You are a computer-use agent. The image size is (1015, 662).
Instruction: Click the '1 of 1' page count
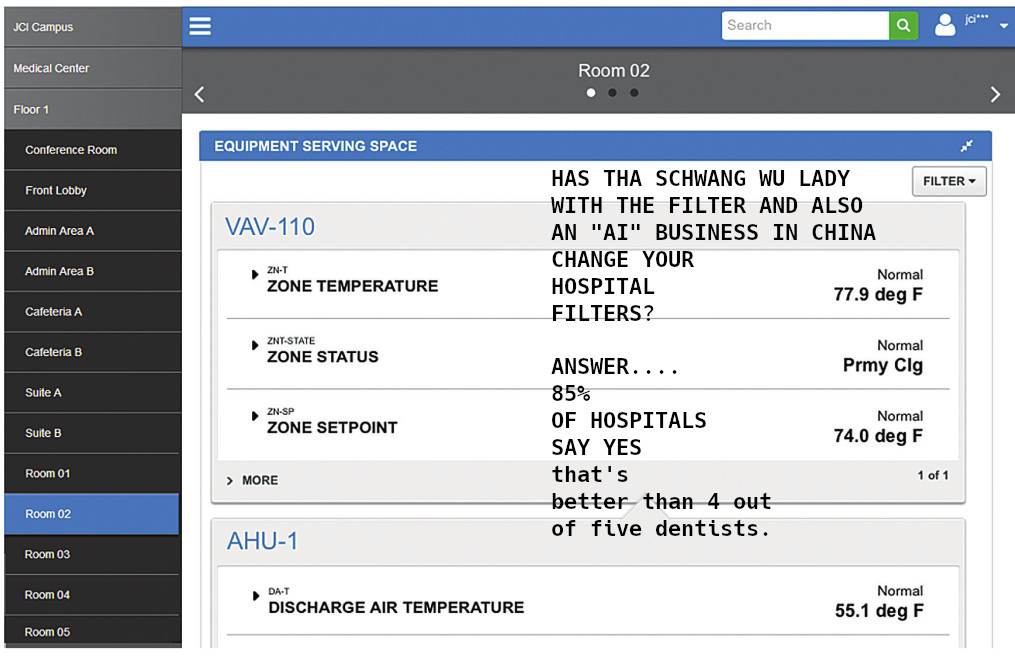[933, 475]
